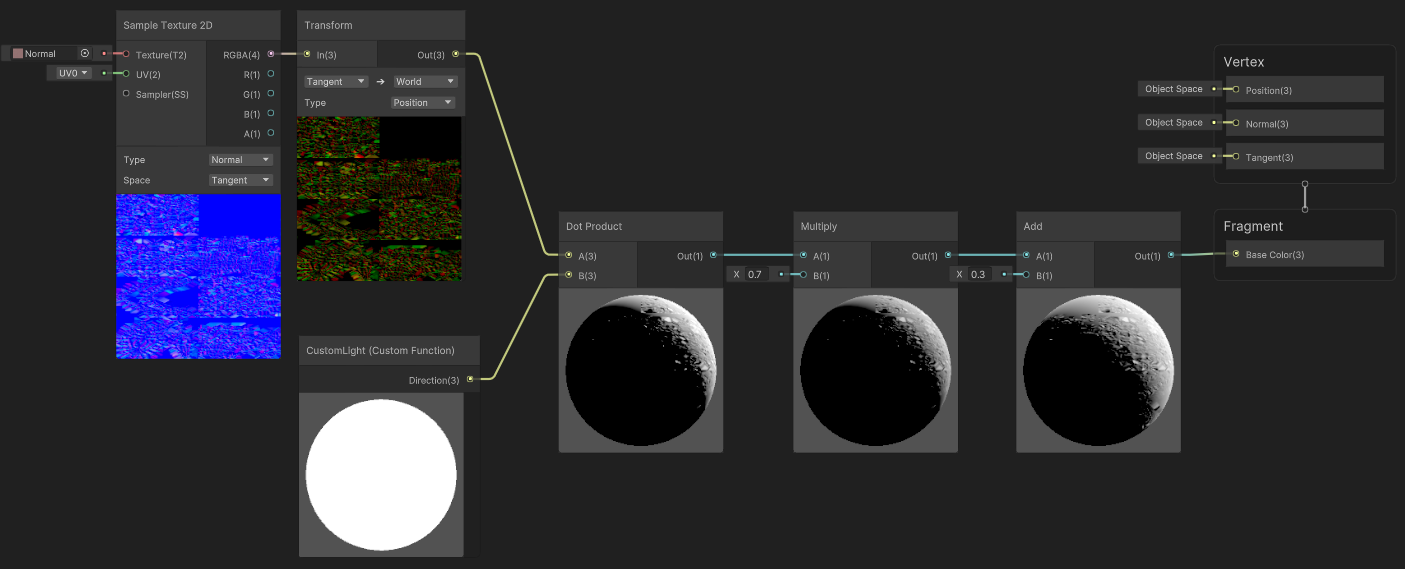Click the Multiply Out(1) output port

pyautogui.click(x=948, y=255)
